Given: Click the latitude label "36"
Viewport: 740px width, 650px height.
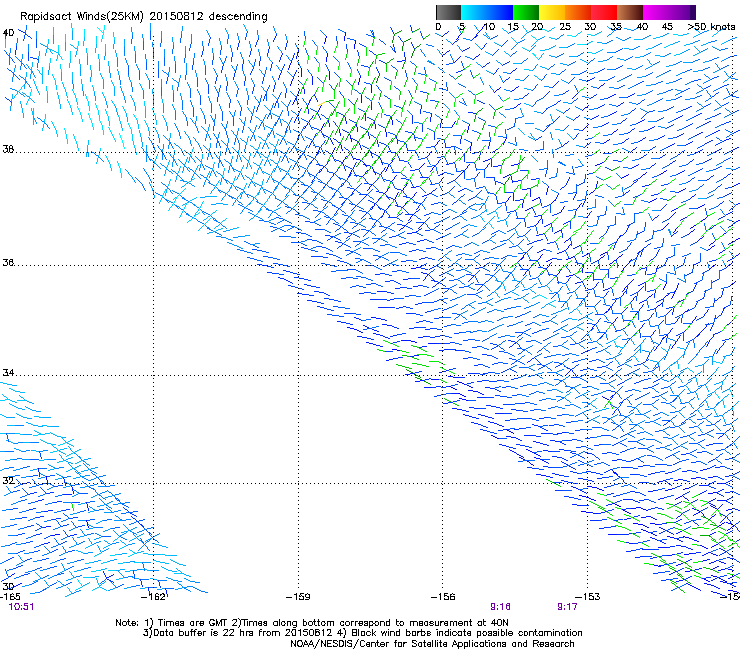Looking at the screenshot, I should click(x=8, y=262).
